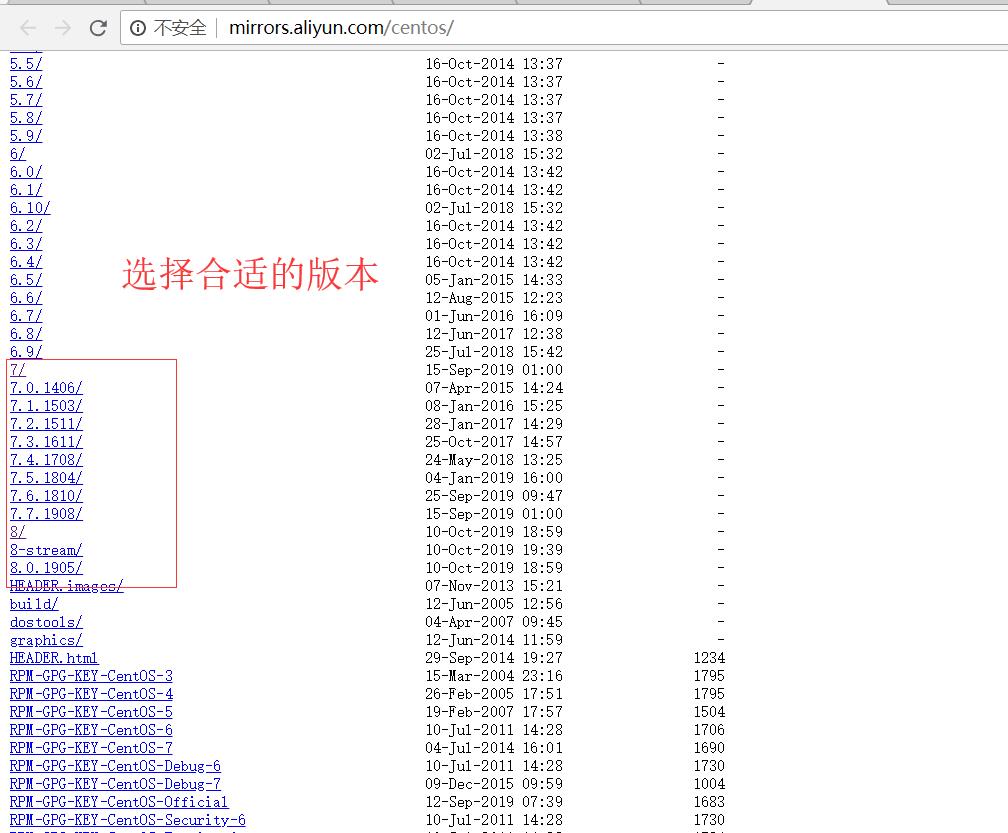Open the 8.0.1905/ directory link
The width and height of the screenshot is (1008, 833).
tap(46, 568)
